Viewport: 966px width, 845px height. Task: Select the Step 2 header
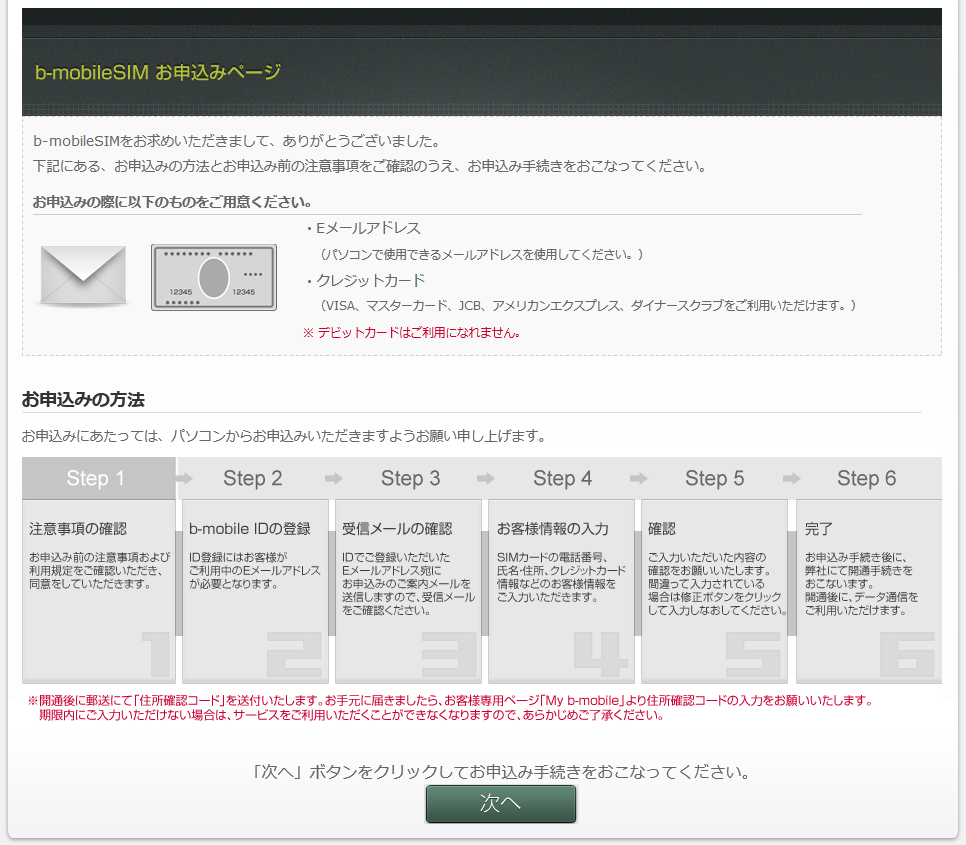pos(253,478)
